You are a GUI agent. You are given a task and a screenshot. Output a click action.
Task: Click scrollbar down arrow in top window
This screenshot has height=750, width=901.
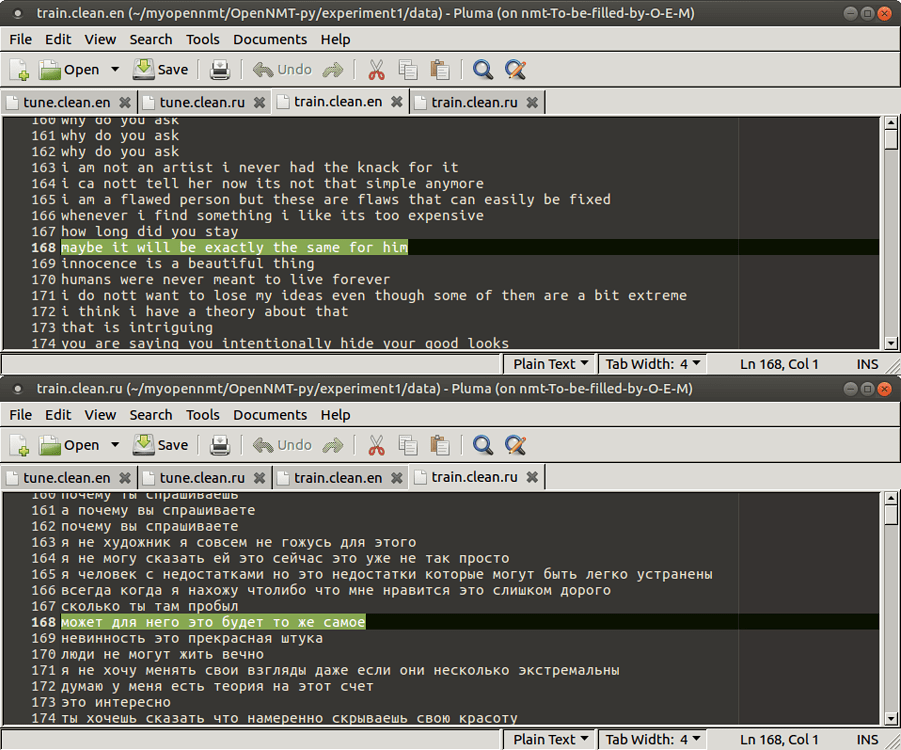(x=891, y=343)
